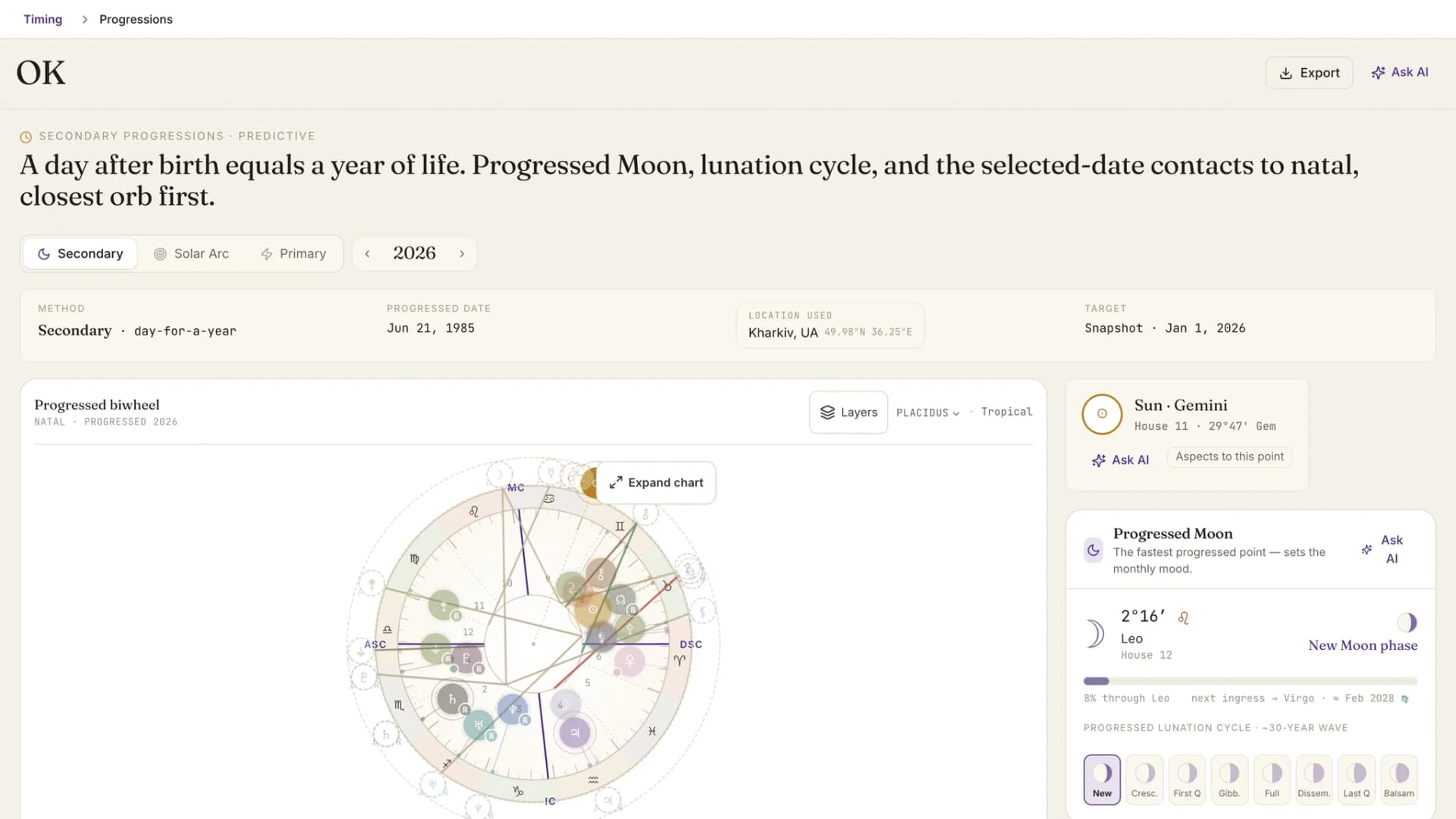Select the Last Q lunation phase tile

click(1357, 780)
